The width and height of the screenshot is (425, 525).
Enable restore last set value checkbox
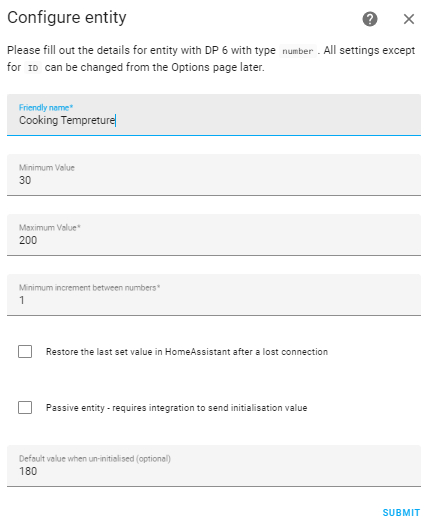coord(25,352)
